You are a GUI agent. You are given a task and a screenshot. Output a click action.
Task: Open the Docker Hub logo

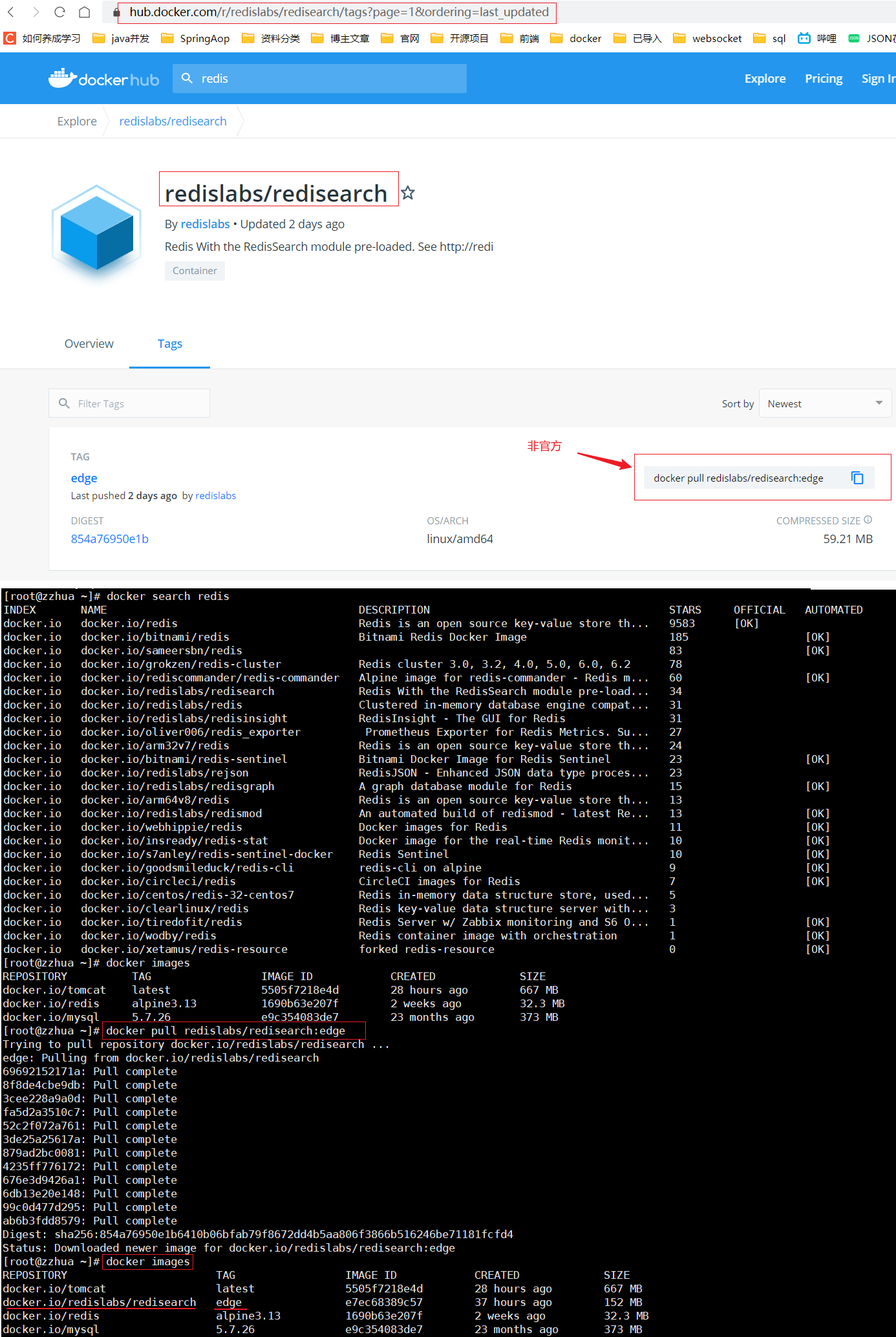coord(104,79)
